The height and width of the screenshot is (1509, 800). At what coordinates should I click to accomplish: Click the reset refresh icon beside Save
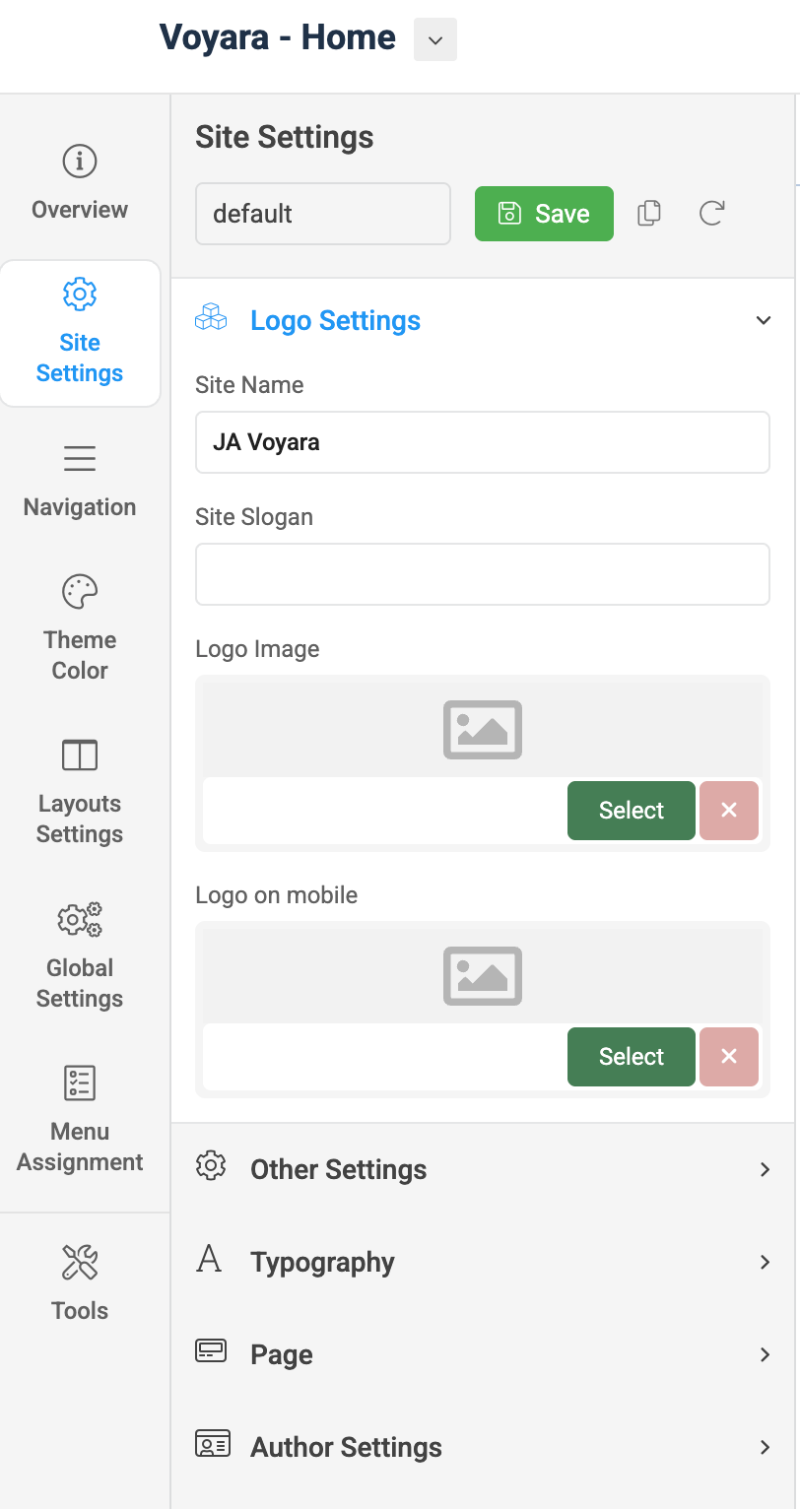pyautogui.click(x=711, y=213)
